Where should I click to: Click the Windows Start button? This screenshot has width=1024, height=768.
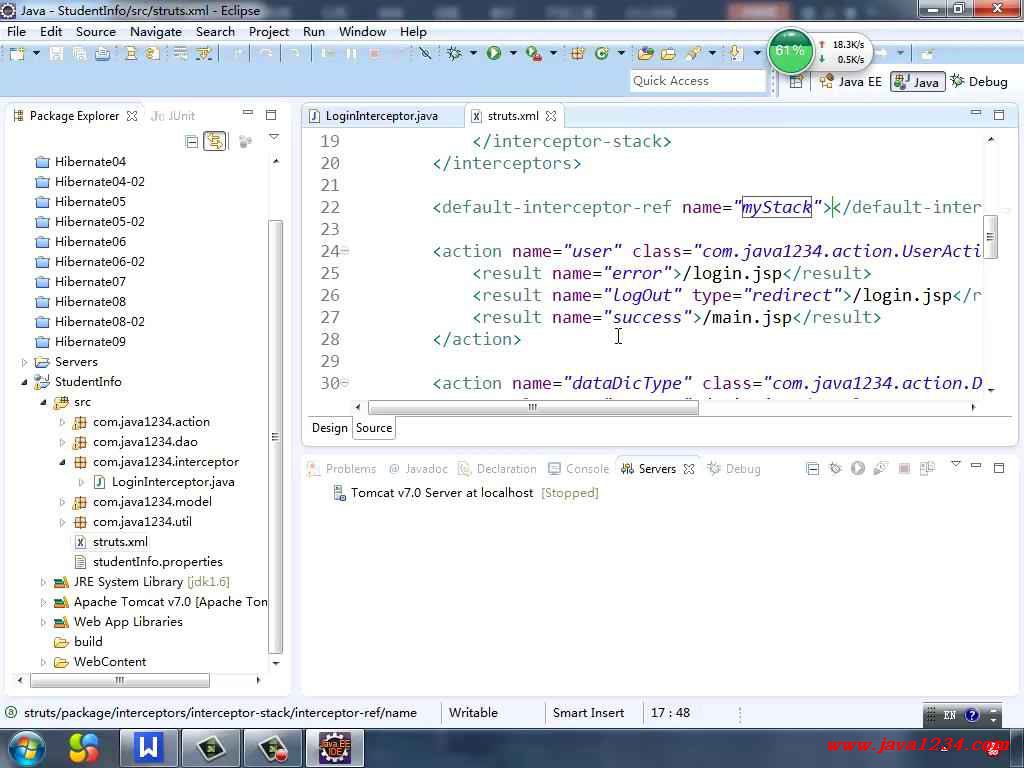tap(26, 748)
